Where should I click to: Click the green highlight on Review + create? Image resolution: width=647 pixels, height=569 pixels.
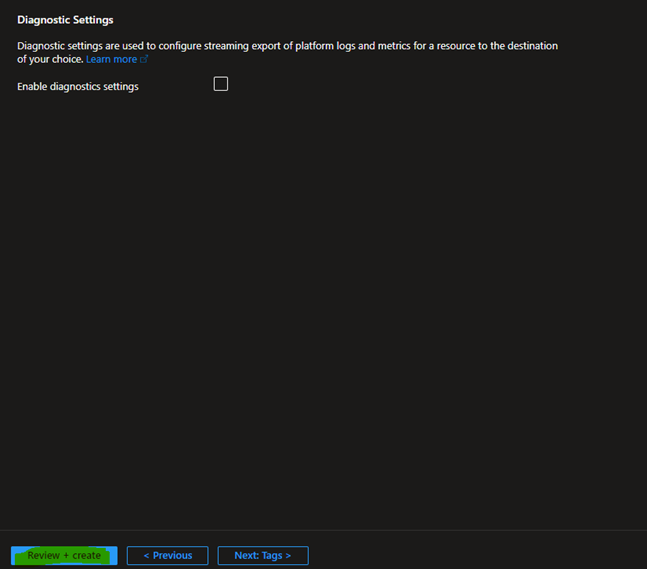(64, 555)
